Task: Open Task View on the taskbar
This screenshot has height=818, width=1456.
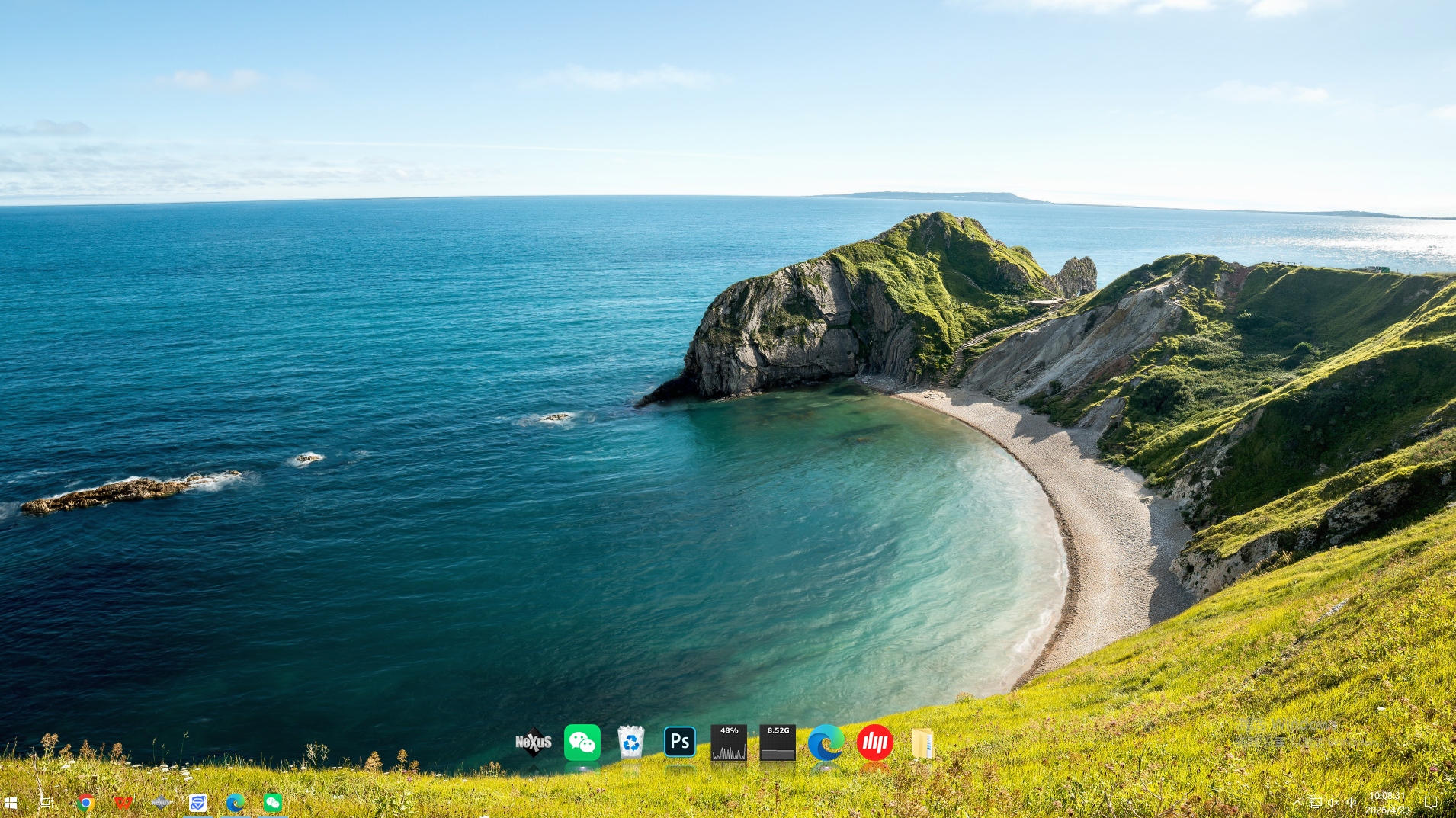Action: point(47,802)
